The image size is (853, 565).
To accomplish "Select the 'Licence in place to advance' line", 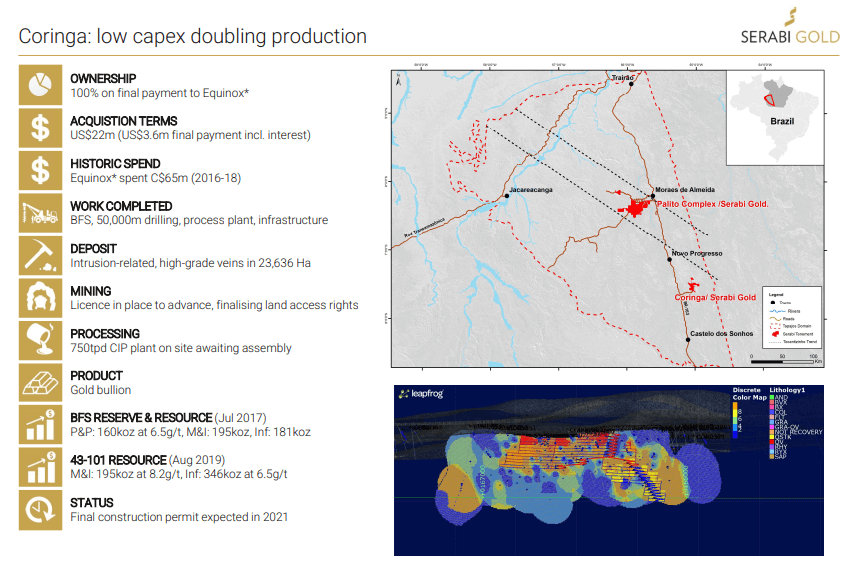I will [x=214, y=305].
